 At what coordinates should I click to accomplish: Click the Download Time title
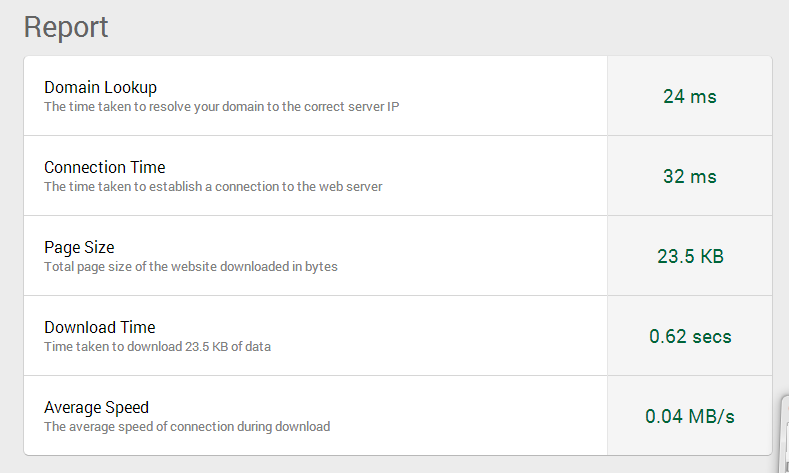100,327
